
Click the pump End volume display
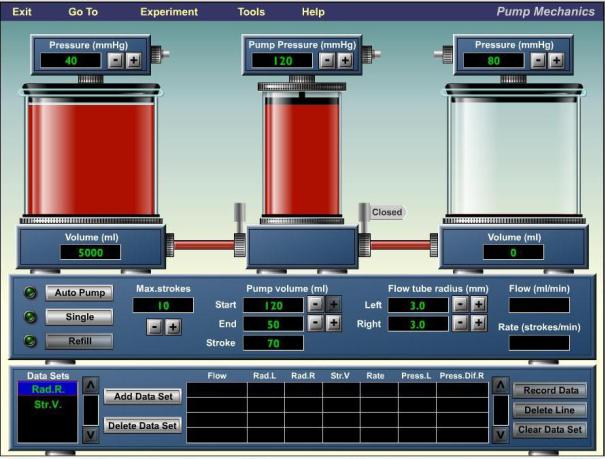point(273,324)
